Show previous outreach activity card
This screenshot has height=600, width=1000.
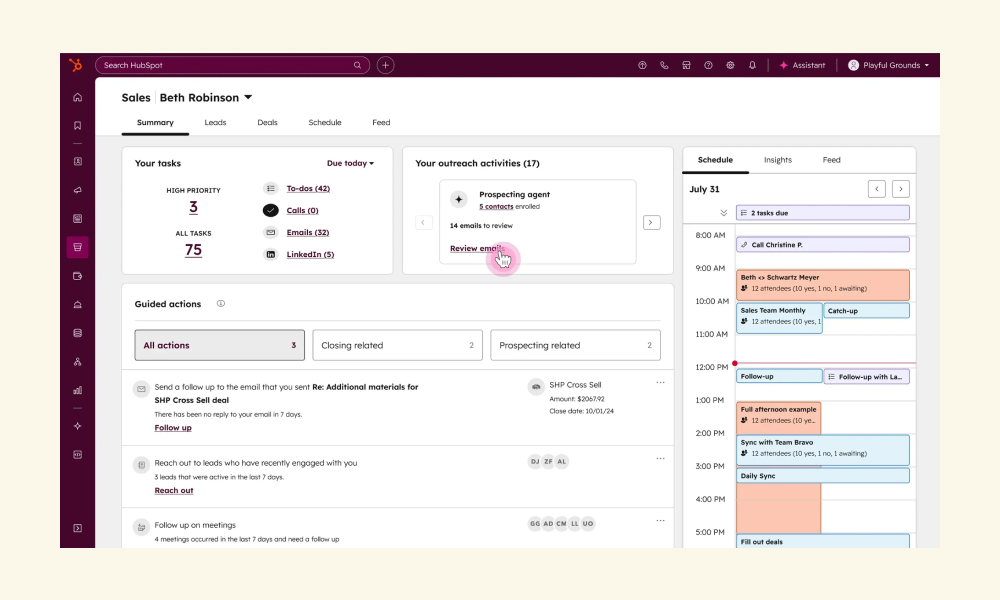click(x=423, y=223)
